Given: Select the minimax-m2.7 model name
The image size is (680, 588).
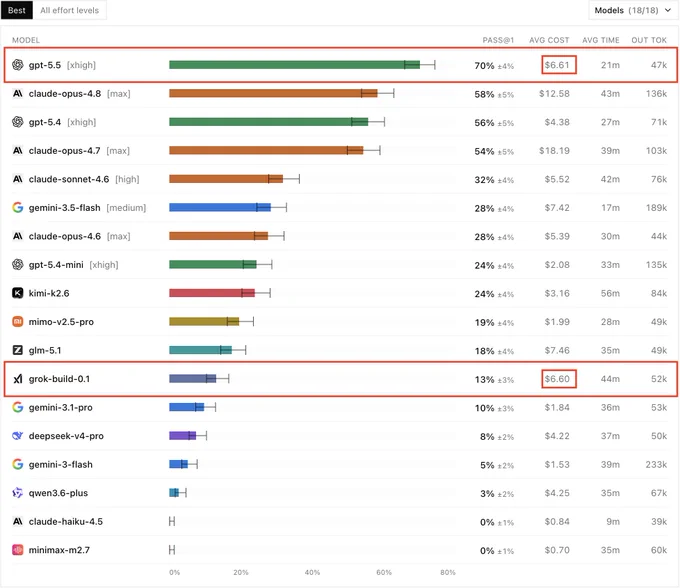Looking at the screenshot, I should tap(59, 550).
